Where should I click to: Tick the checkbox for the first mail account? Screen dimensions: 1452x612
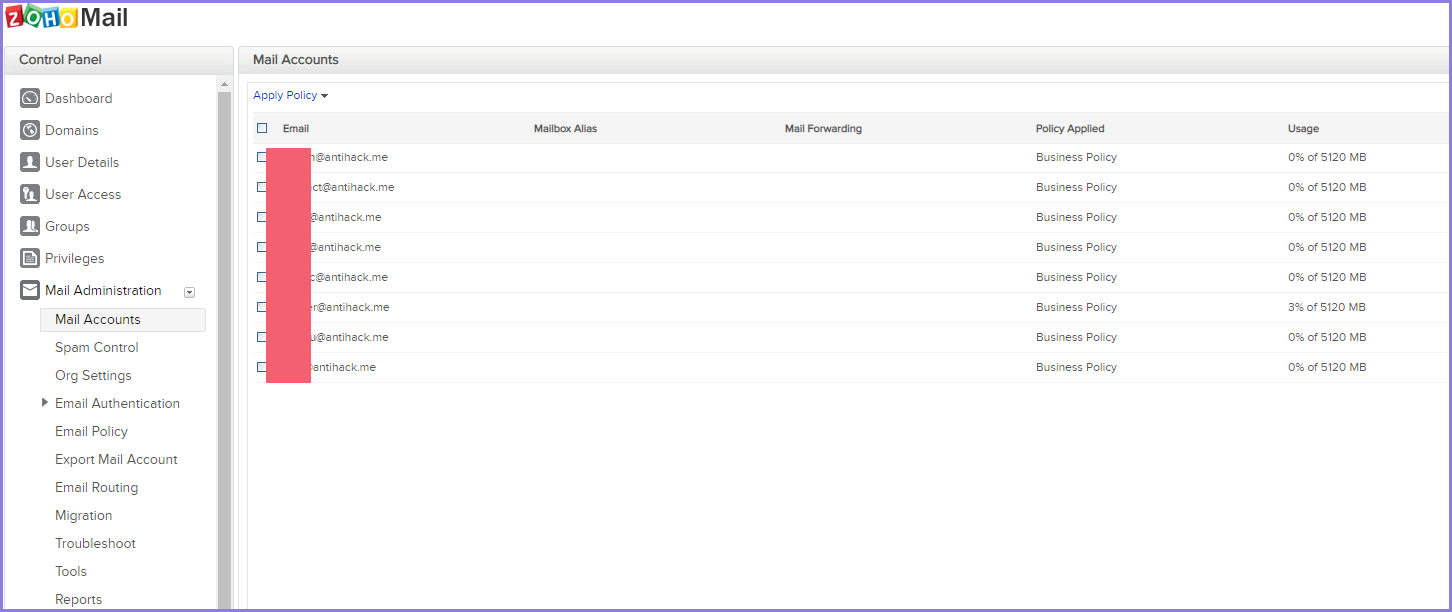point(262,156)
